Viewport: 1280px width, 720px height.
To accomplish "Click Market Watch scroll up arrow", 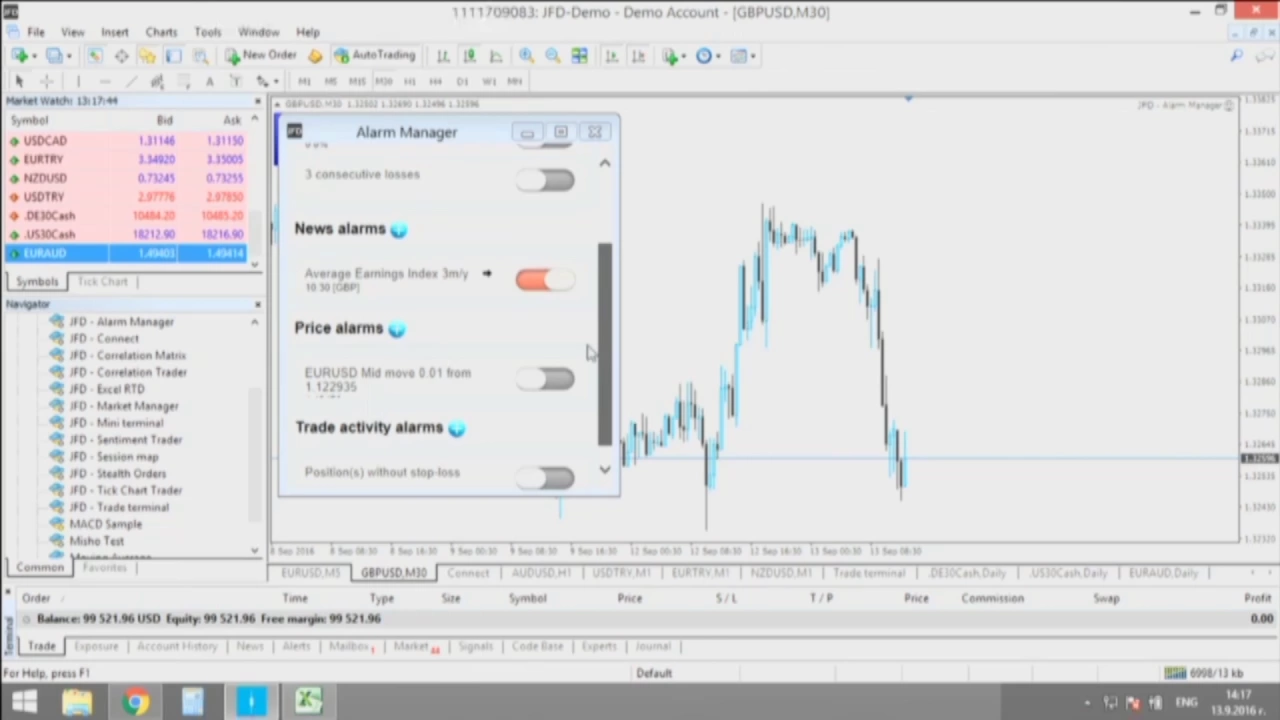I will point(255,120).
